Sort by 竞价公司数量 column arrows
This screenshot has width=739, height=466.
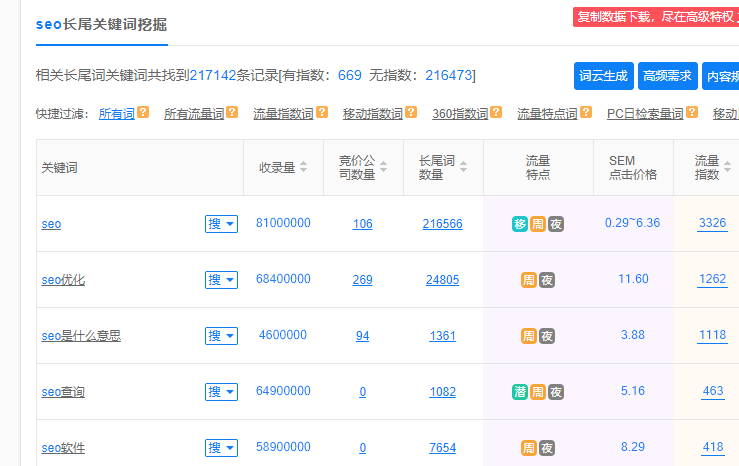coord(386,168)
